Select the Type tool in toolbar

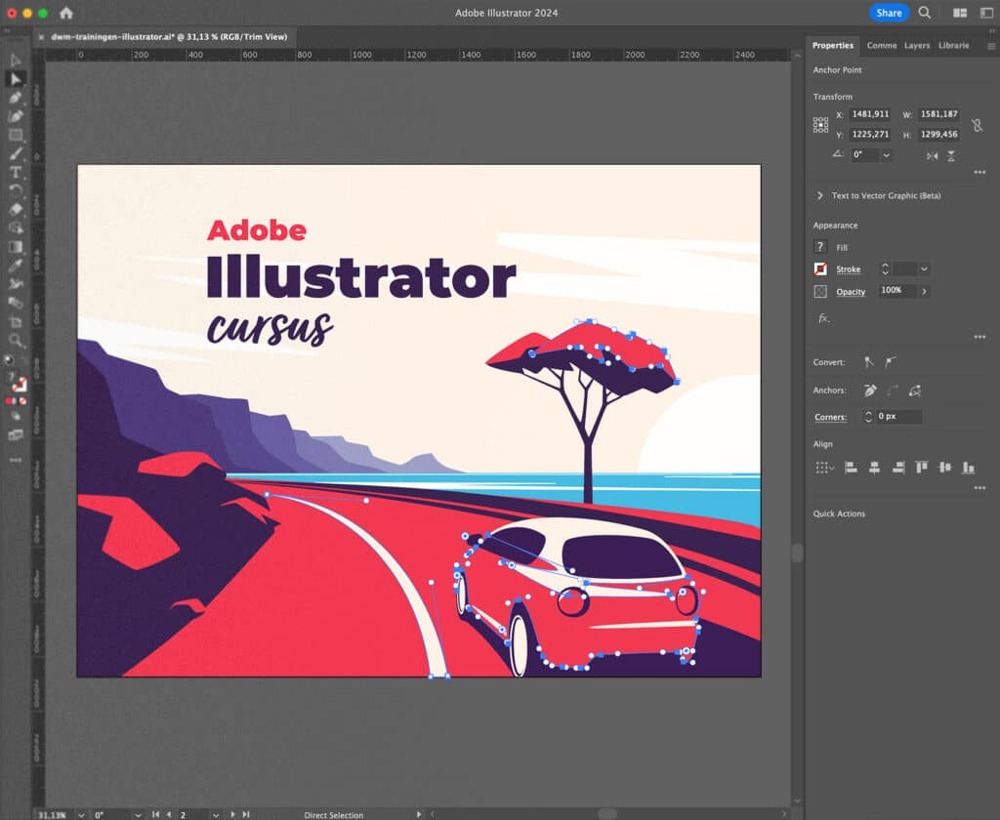pyautogui.click(x=15, y=173)
